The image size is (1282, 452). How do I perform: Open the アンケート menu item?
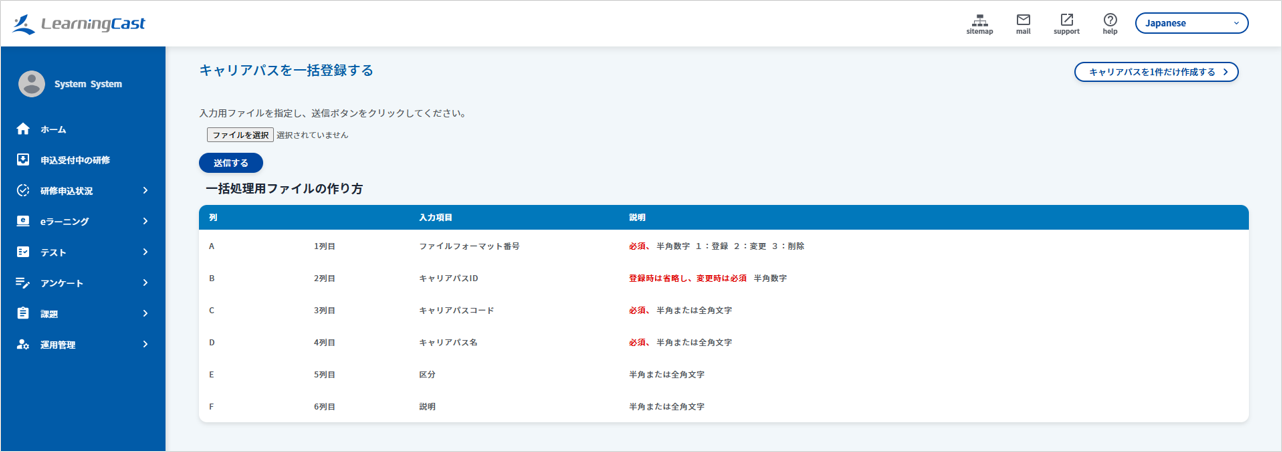point(62,283)
